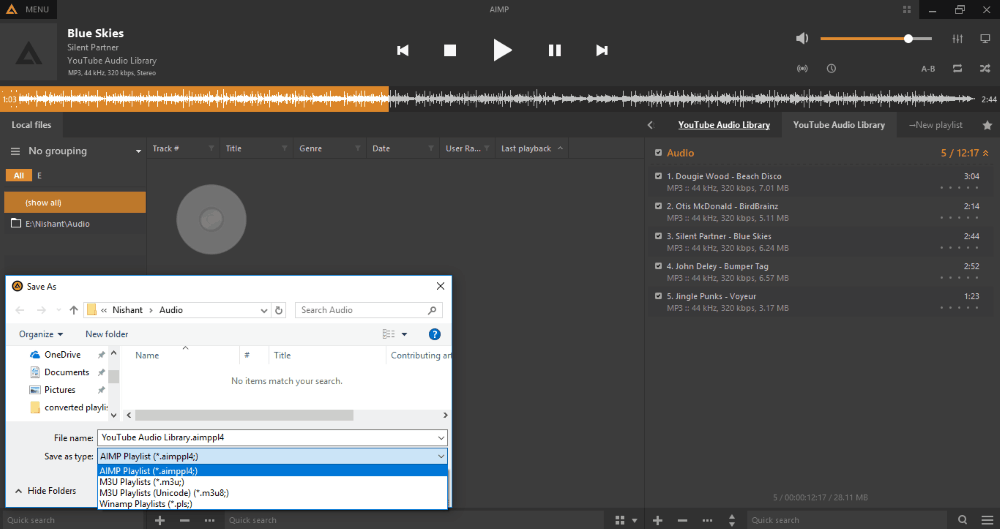This screenshot has width=1000, height=529.
Task: Skip to next track
Action: [601, 50]
